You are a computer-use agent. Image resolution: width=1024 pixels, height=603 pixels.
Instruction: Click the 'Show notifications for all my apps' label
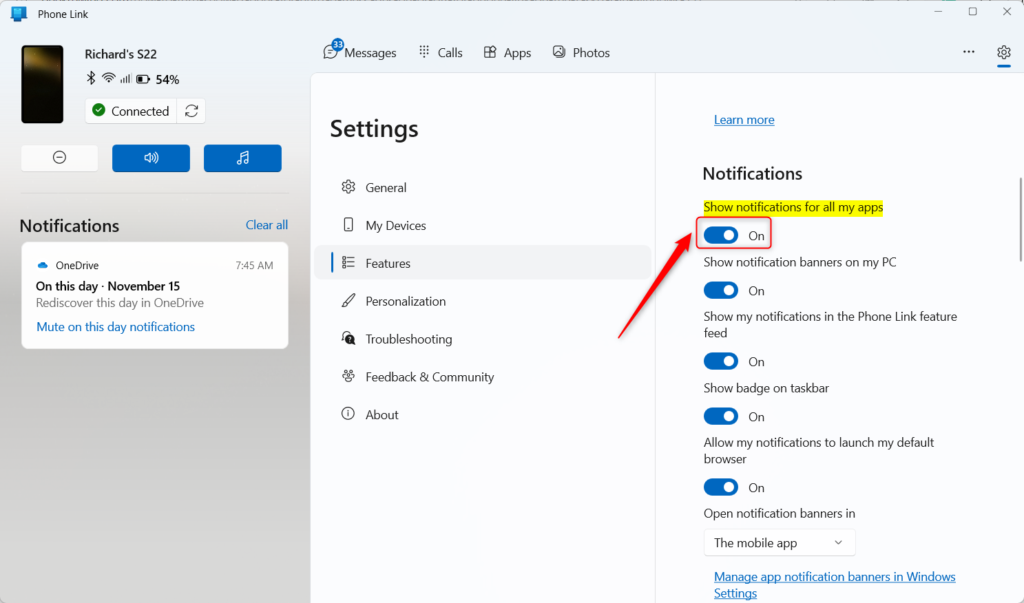coord(793,207)
